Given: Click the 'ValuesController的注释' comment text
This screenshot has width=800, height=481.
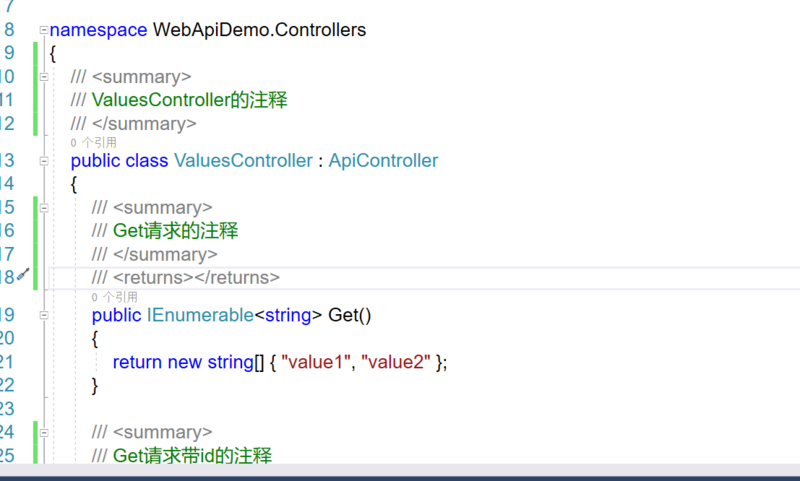Looking at the screenshot, I should (x=189, y=100).
